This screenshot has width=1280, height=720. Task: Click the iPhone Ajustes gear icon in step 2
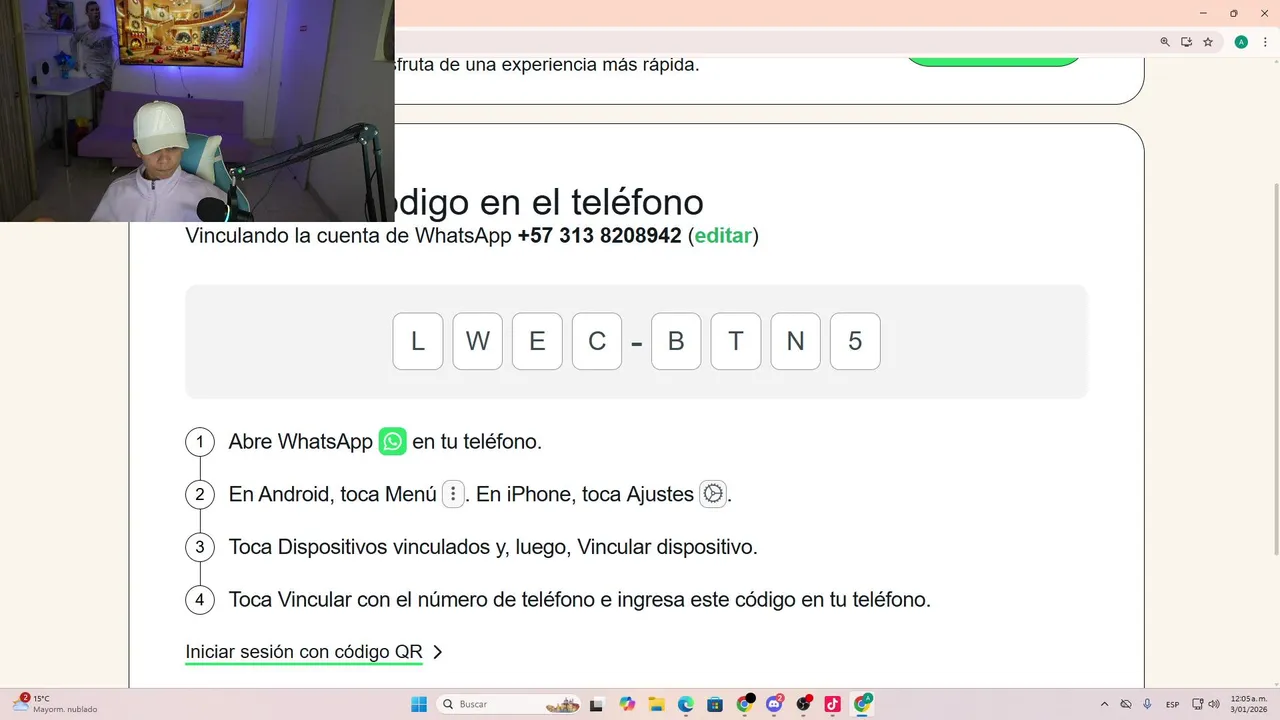point(713,494)
